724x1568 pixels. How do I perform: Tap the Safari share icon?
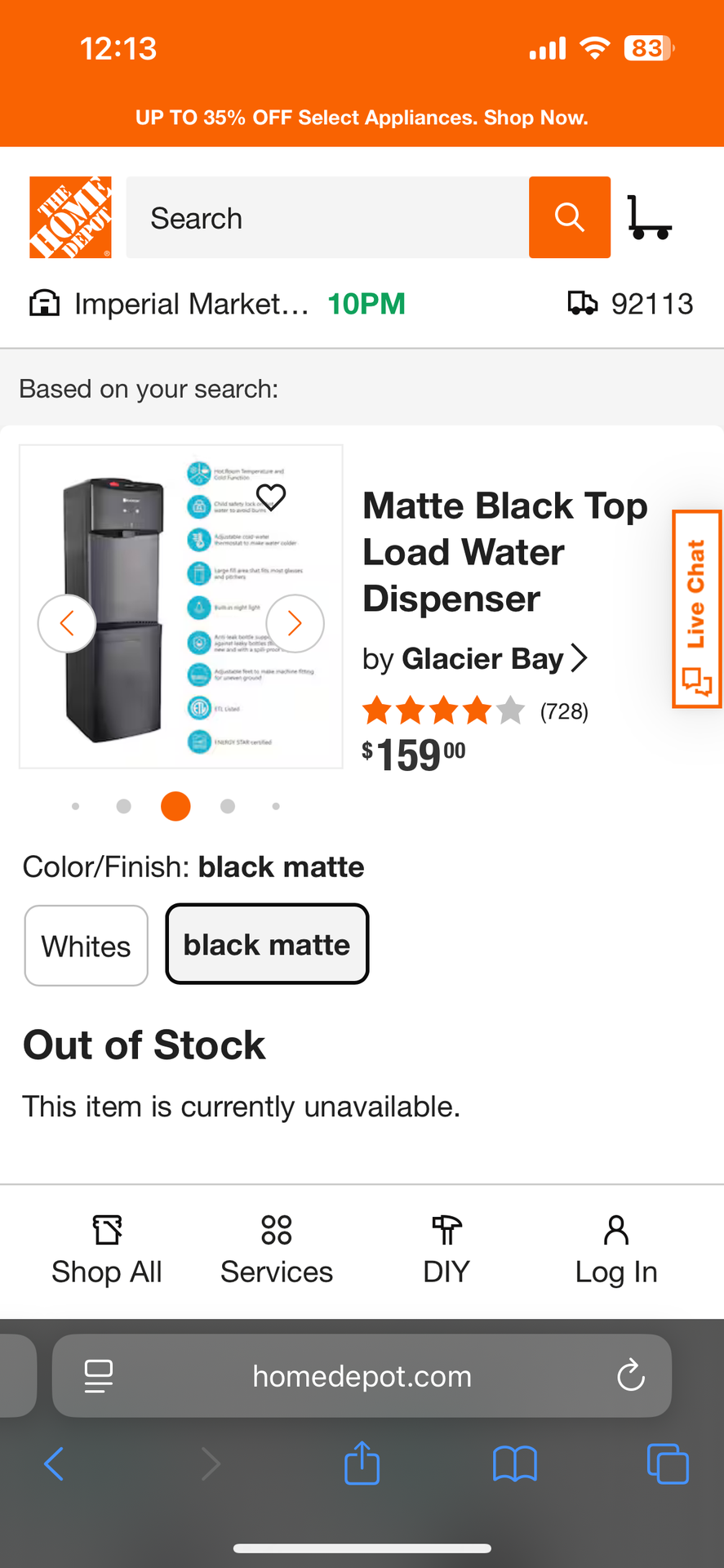click(362, 1463)
